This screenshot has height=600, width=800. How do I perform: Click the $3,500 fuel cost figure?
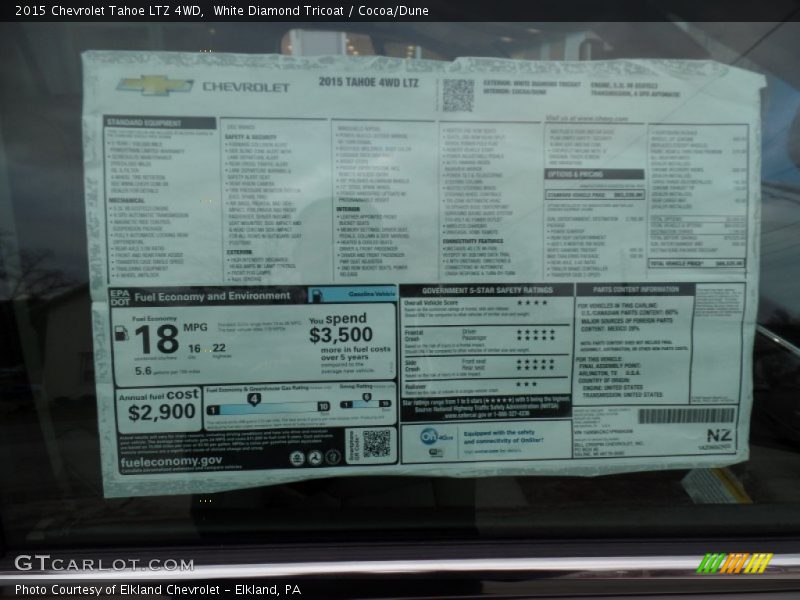point(341,335)
